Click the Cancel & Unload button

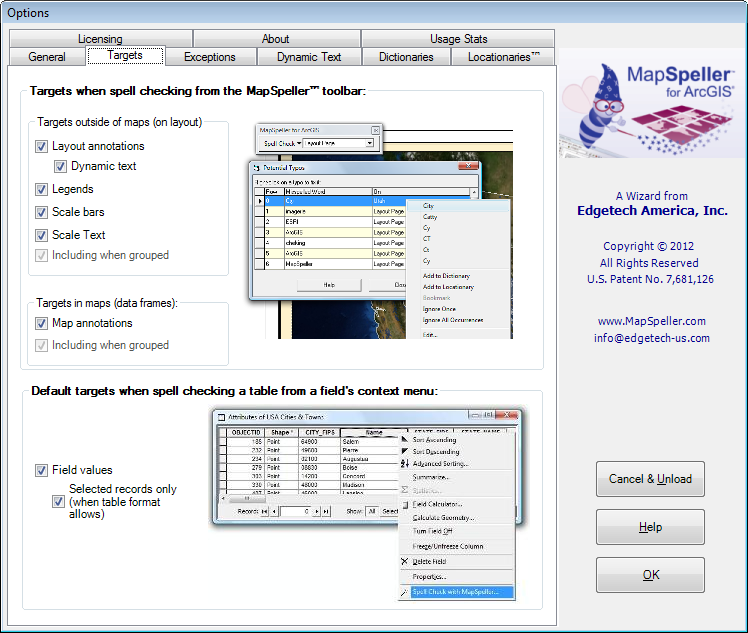tap(650, 479)
